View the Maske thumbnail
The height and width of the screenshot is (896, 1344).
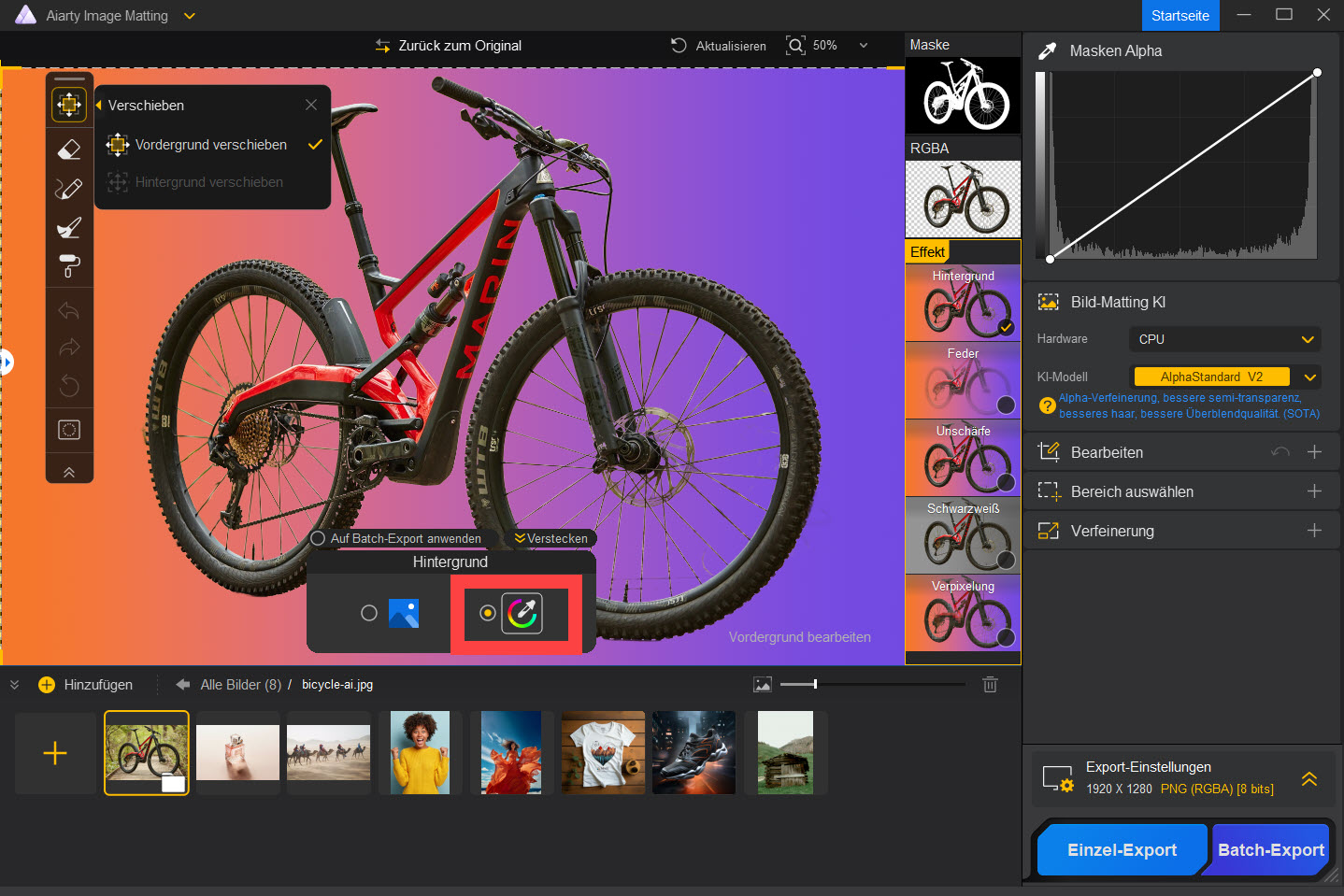click(x=963, y=95)
